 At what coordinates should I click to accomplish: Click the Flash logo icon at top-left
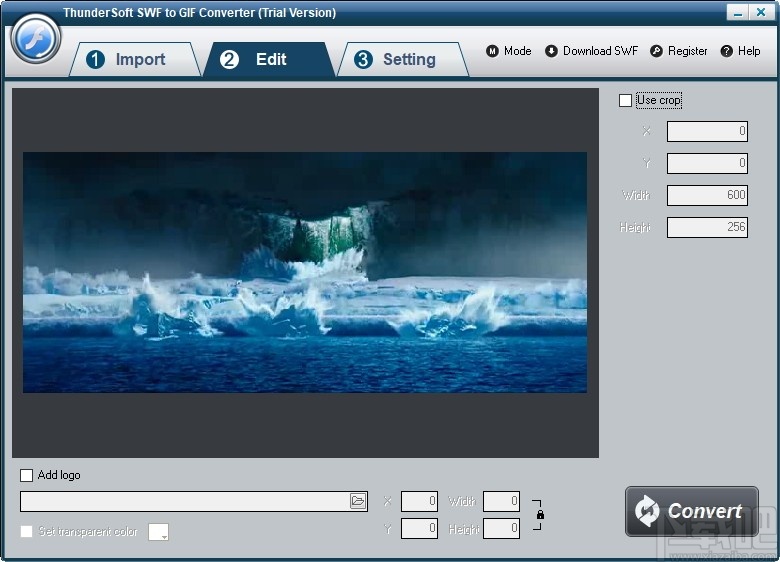tap(35, 39)
